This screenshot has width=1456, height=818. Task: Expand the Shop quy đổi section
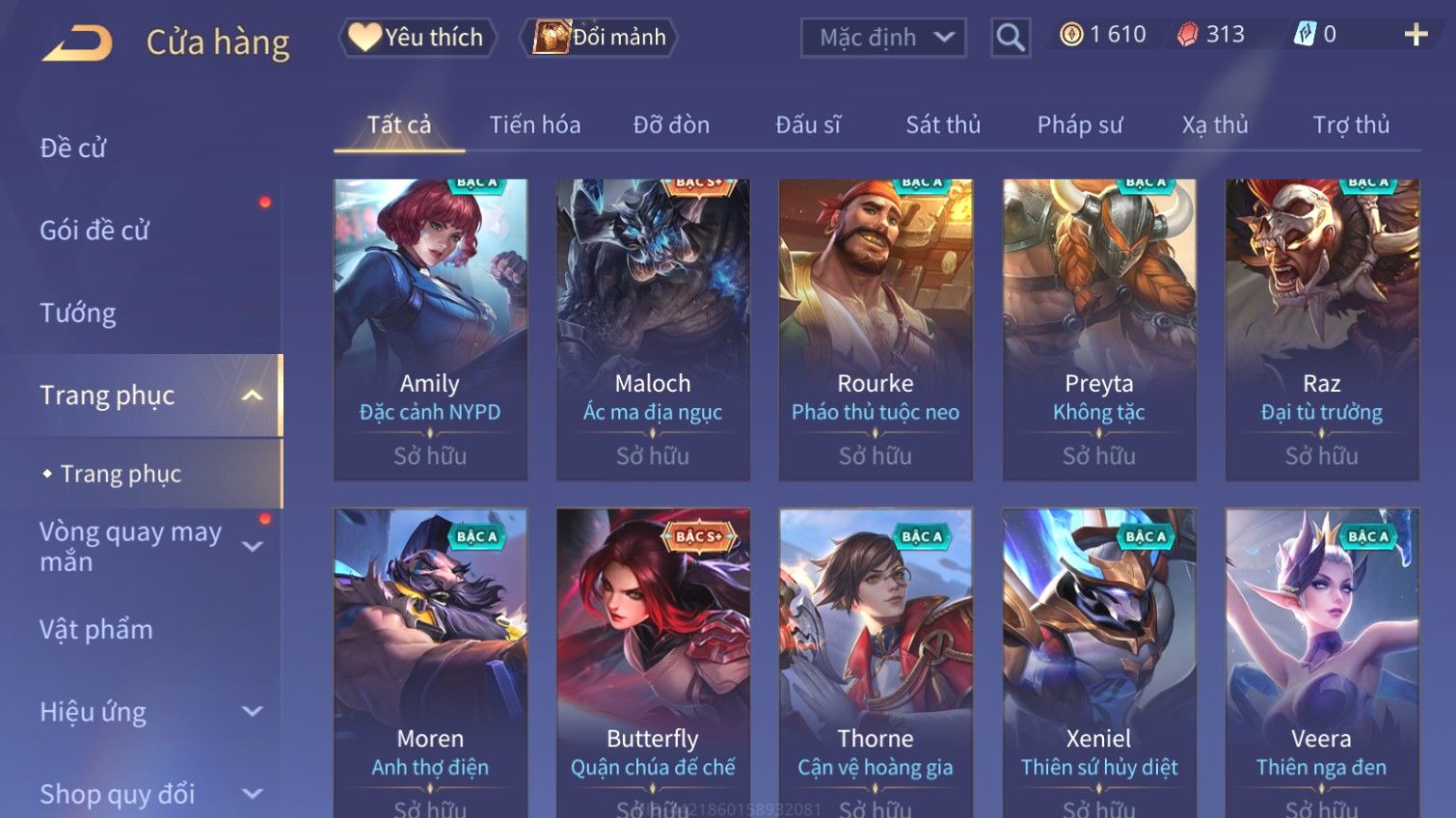[x=253, y=794]
